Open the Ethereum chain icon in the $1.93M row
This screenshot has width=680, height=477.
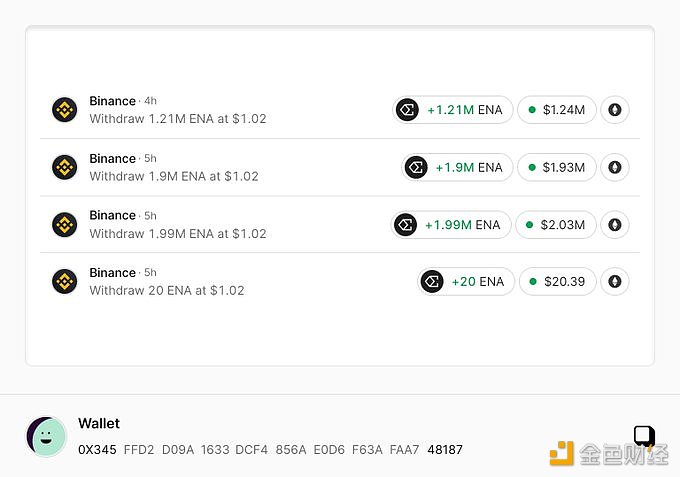coord(615,167)
